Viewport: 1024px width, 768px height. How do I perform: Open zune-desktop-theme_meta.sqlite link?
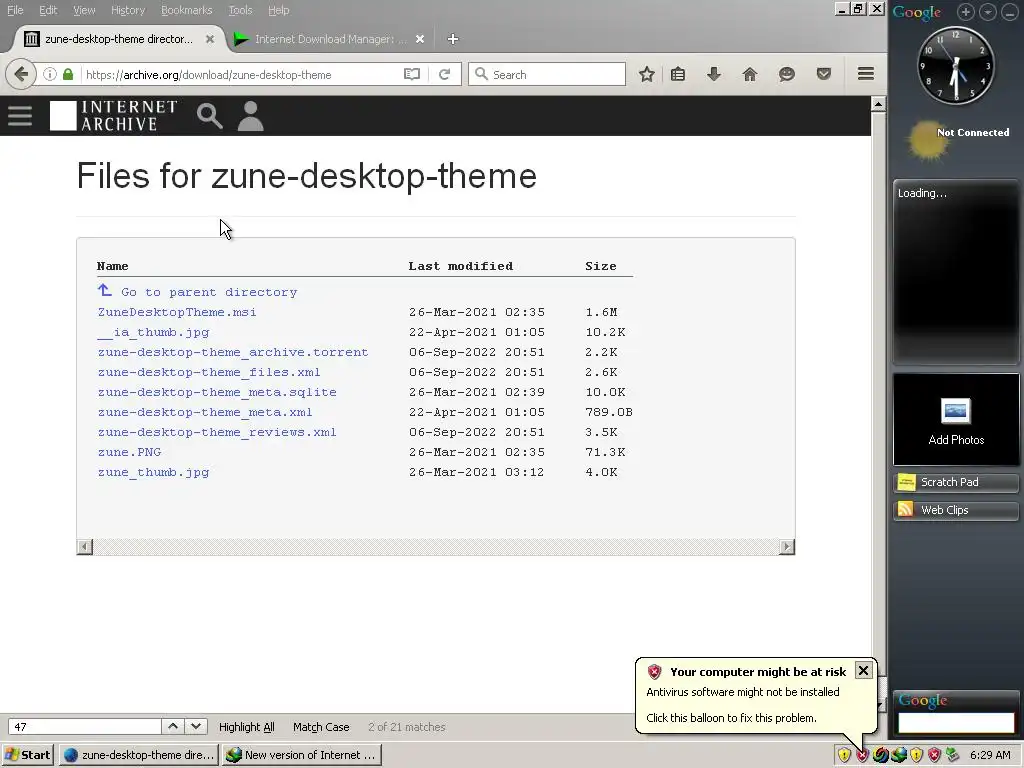pyautogui.click(x=217, y=392)
